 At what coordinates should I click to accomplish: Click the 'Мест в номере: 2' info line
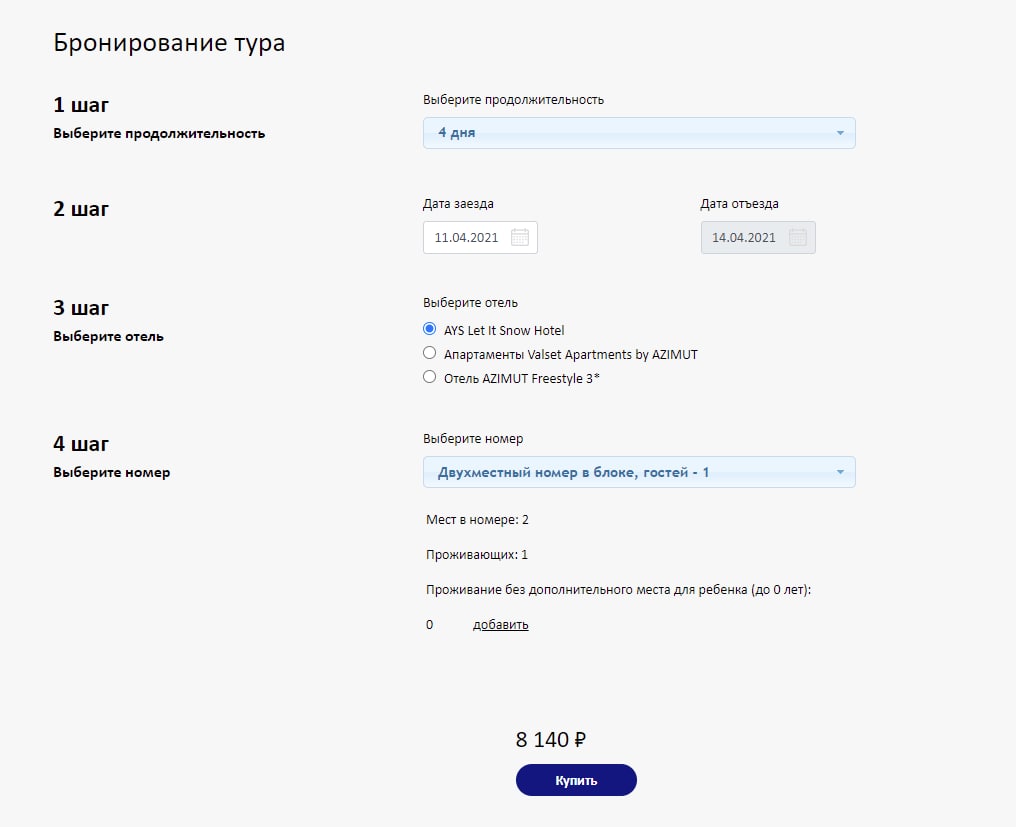(478, 520)
